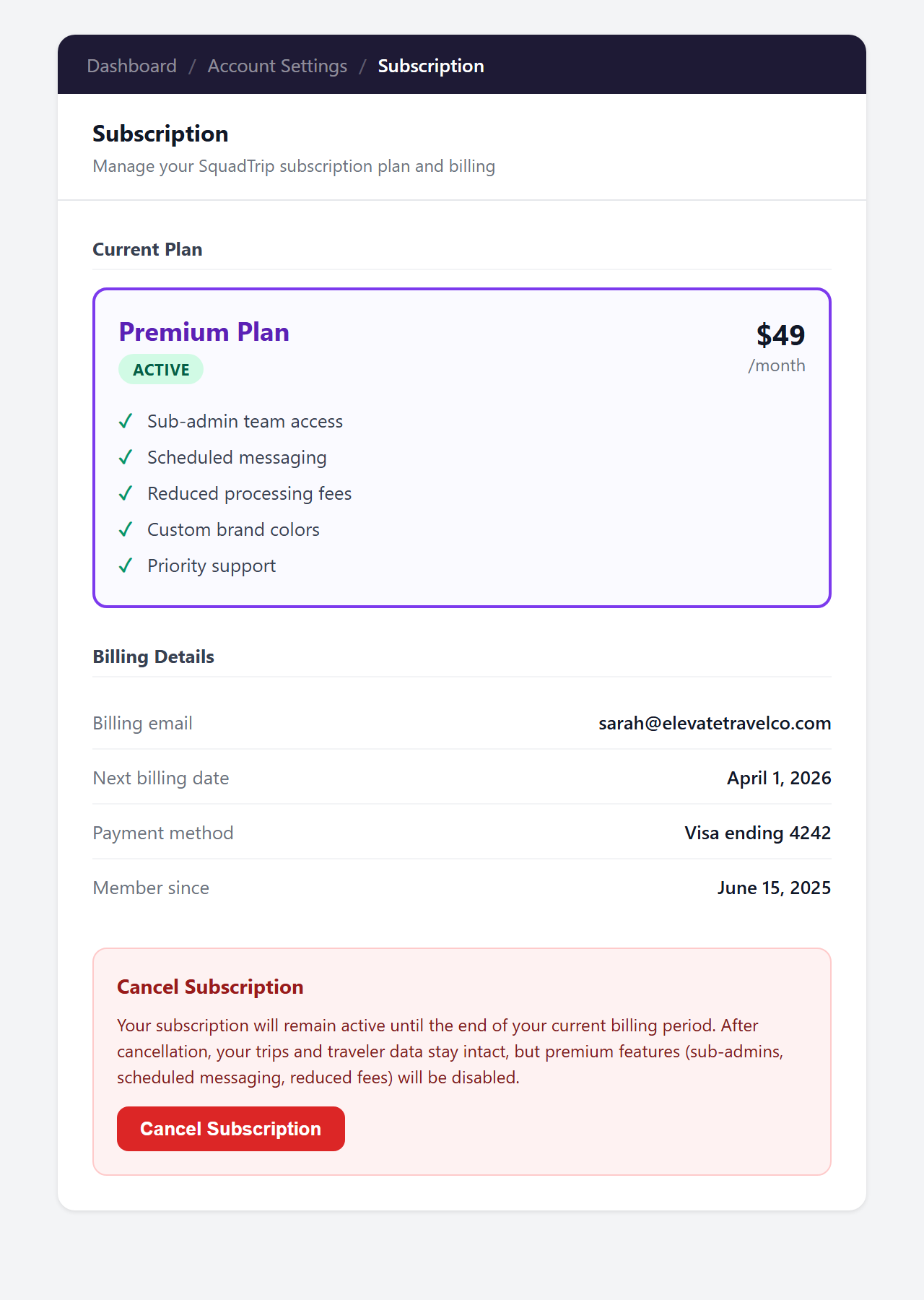The width and height of the screenshot is (924, 1300).
Task: Click the ACTIVE status badge
Action: [x=161, y=370]
